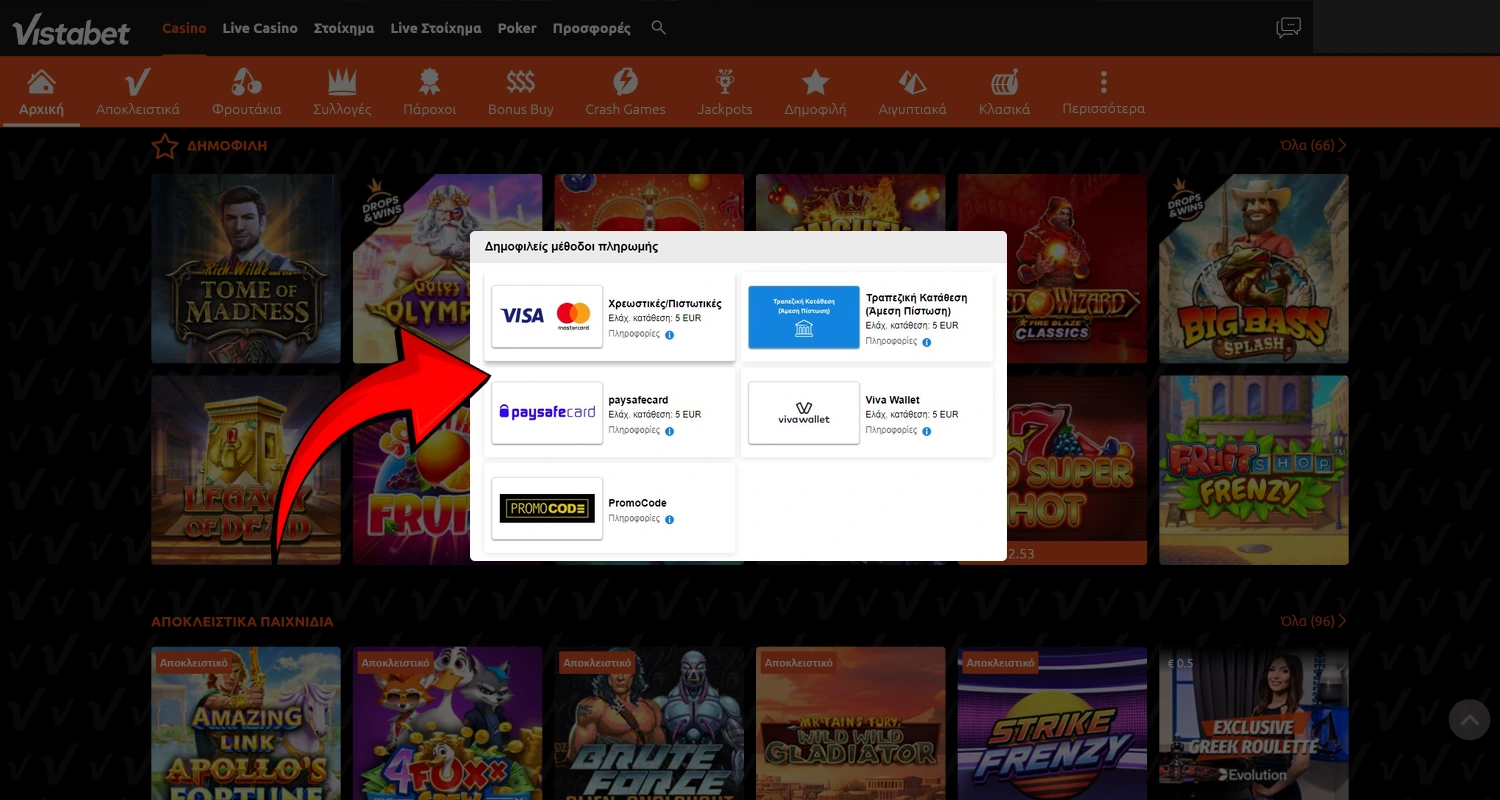Click the Vistabet logo
Screen dimensions: 1500x800
click(72, 30)
